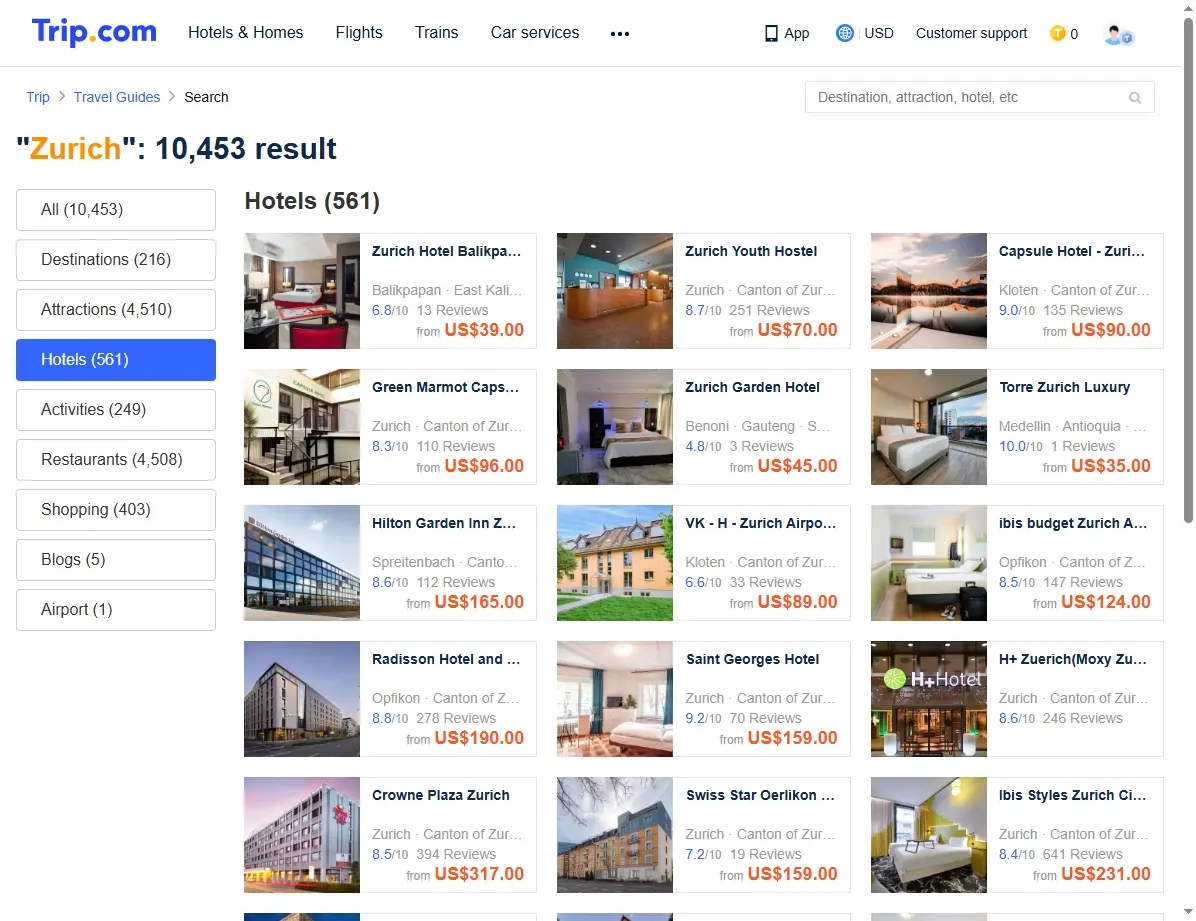Open the Trip Coins icon
1196x921 pixels.
(x=1057, y=33)
